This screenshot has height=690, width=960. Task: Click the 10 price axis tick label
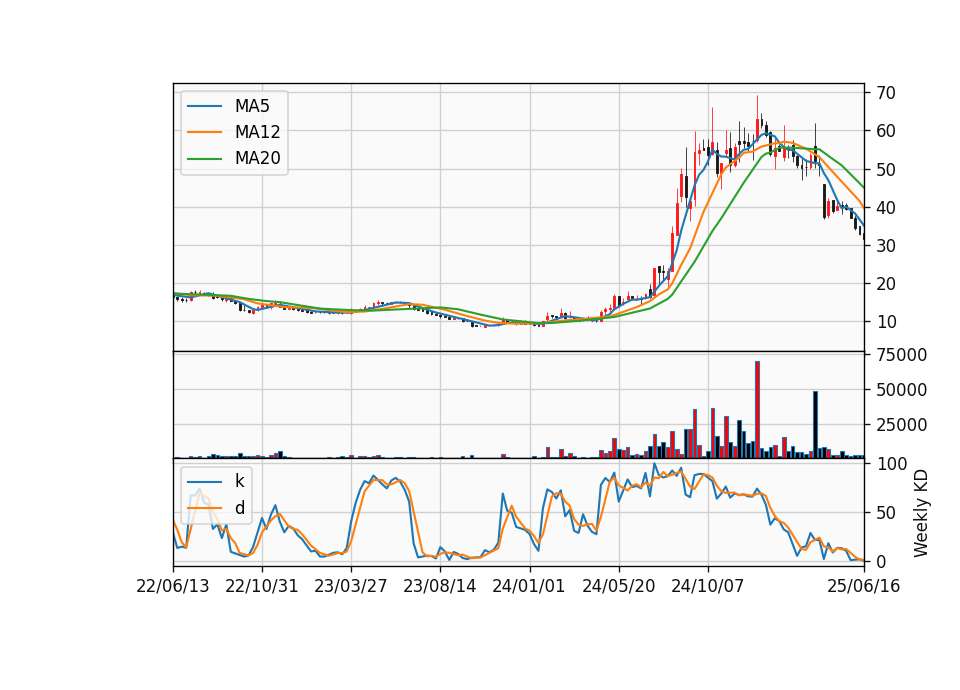(886, 321)
